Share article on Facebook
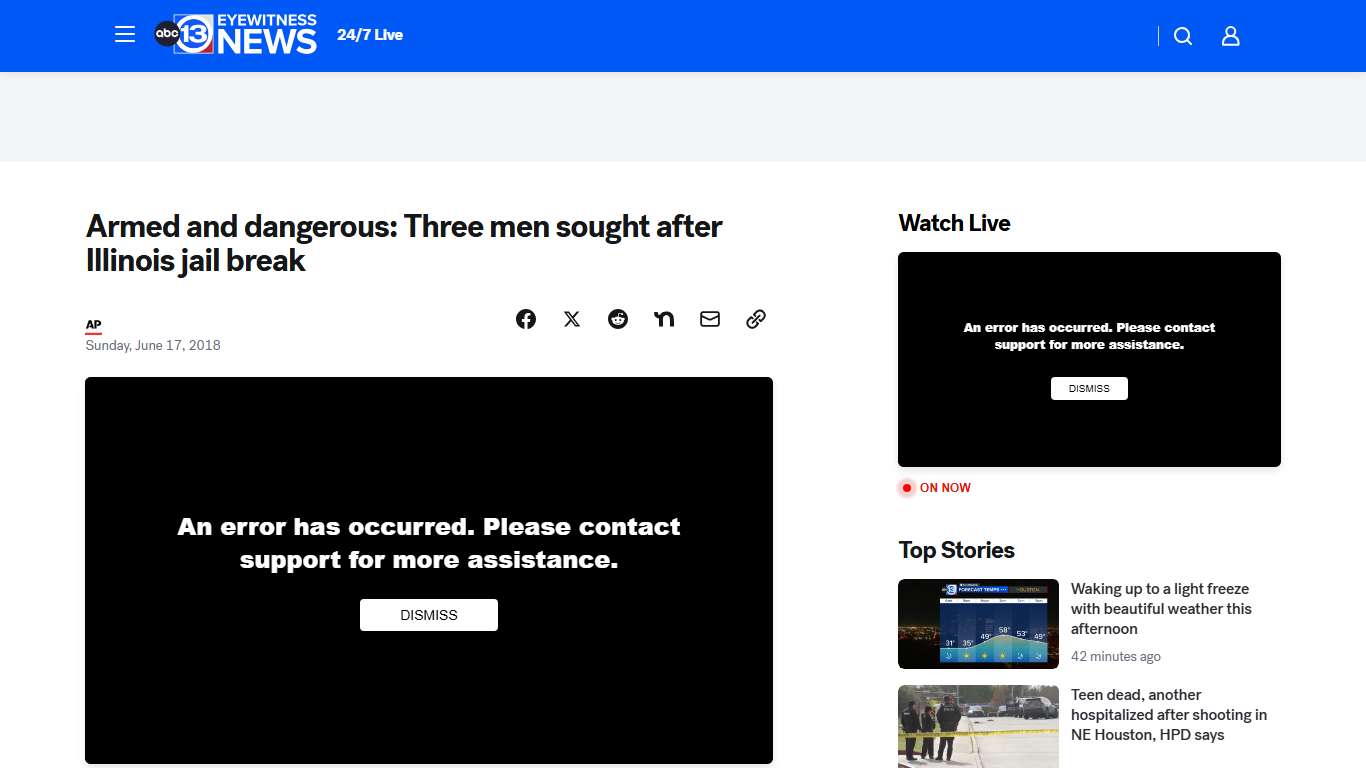Image resolution: width=1366 pixels, height=768 pixels. (x=526, y=319)
